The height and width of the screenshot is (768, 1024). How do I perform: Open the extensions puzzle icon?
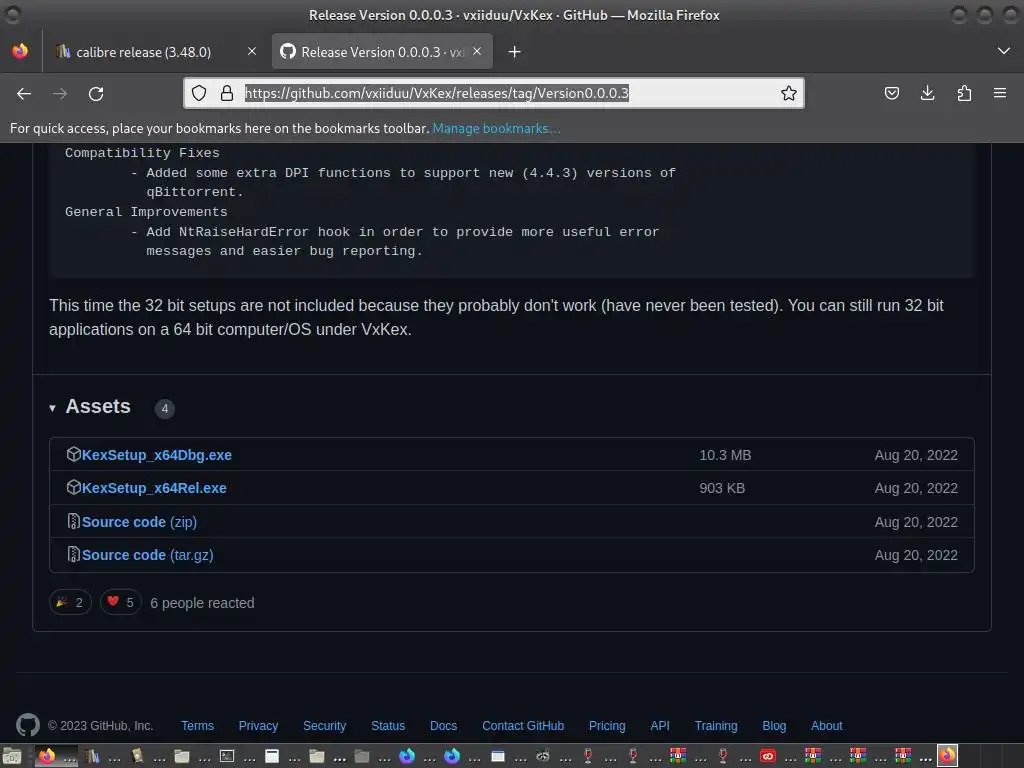click(964, 93)
